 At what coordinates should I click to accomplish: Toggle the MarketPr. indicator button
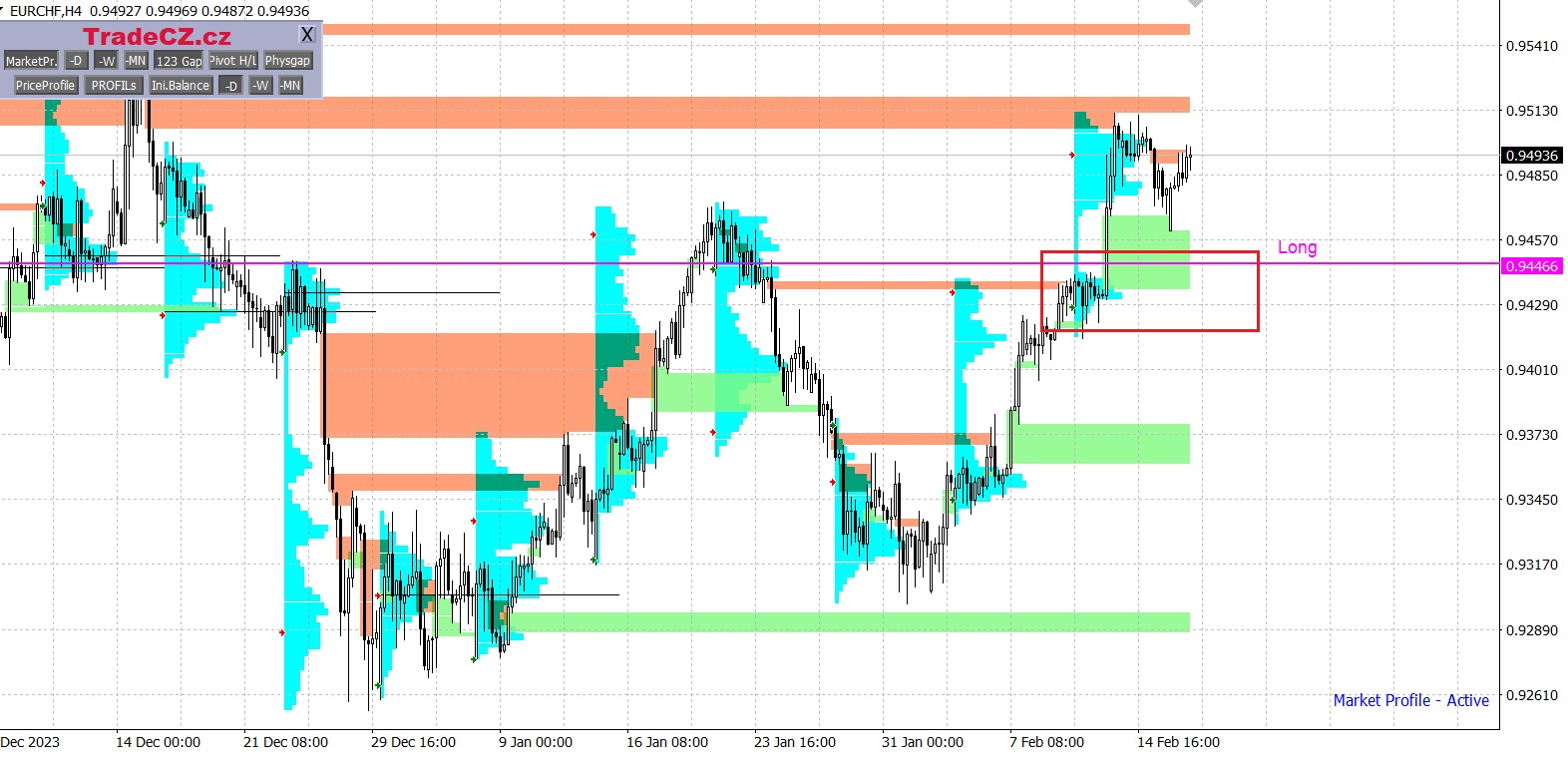pos(31,61)
